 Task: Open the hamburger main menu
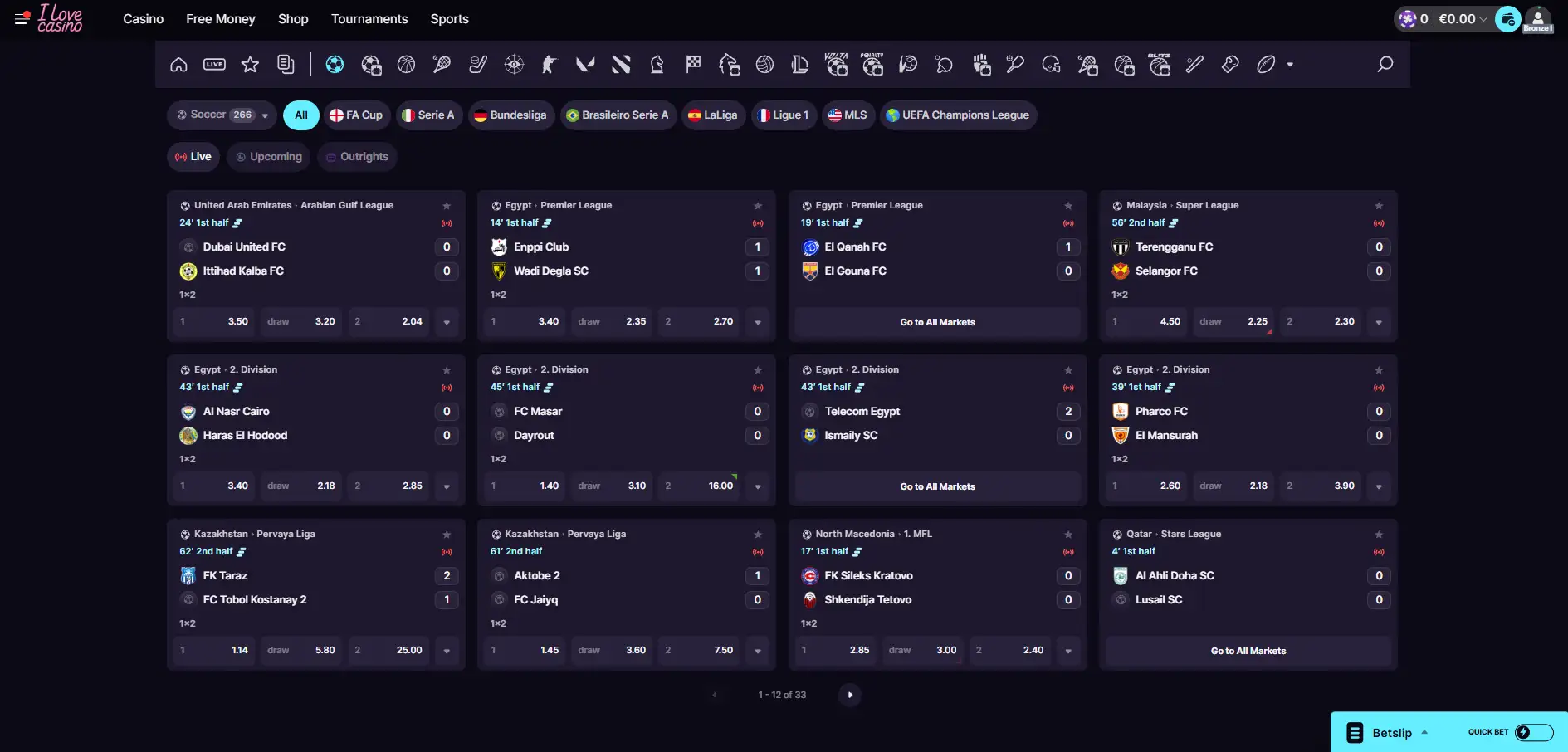point(22,17)
